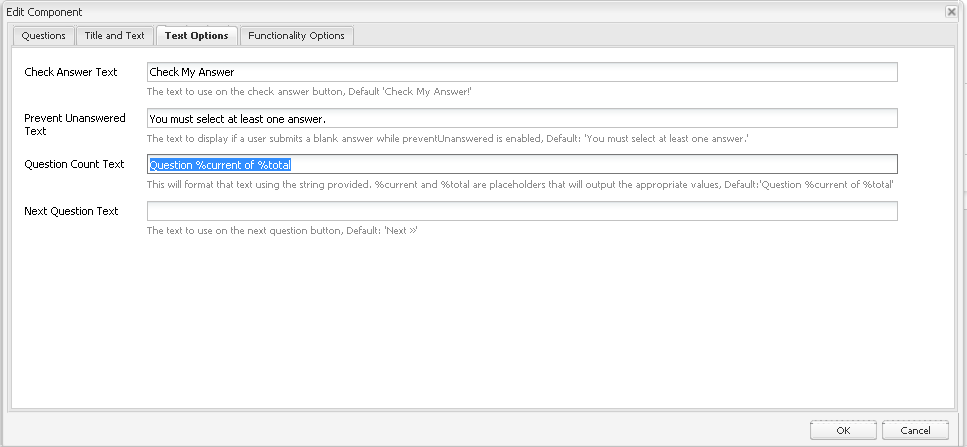Select the Text Options tab
Image resolution: width=967 pixels, height=447 pixels.
tap(197, 36)
